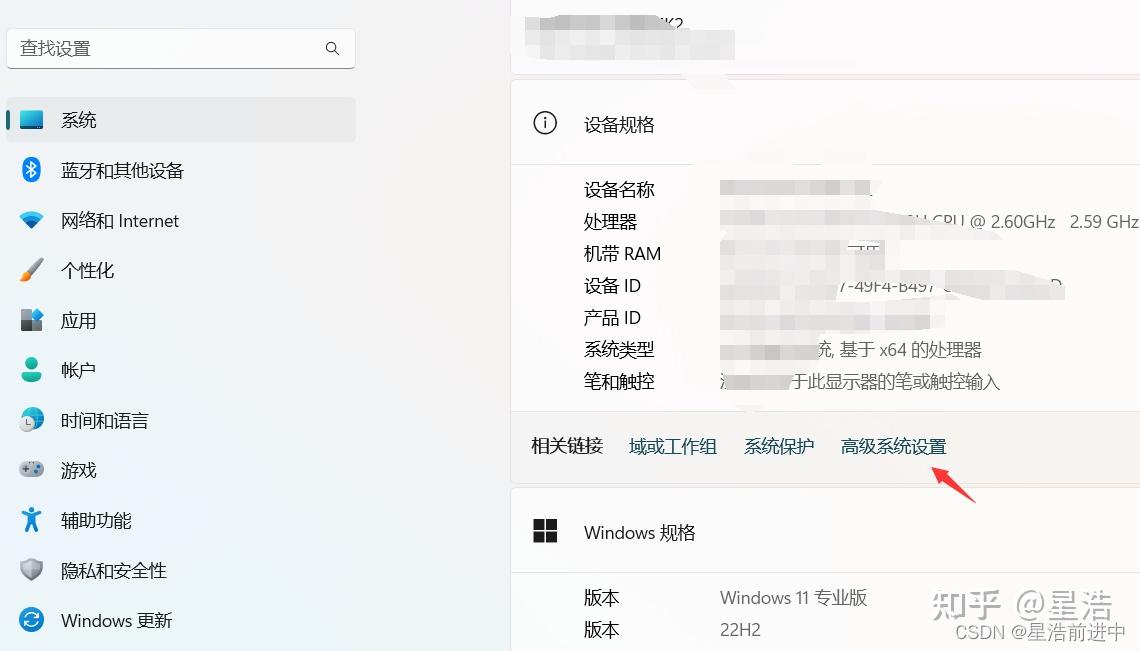Open 蓝牙和其他设备 settings
The width and height of the screenshot is (1140, 651).
tap(181, 169)
